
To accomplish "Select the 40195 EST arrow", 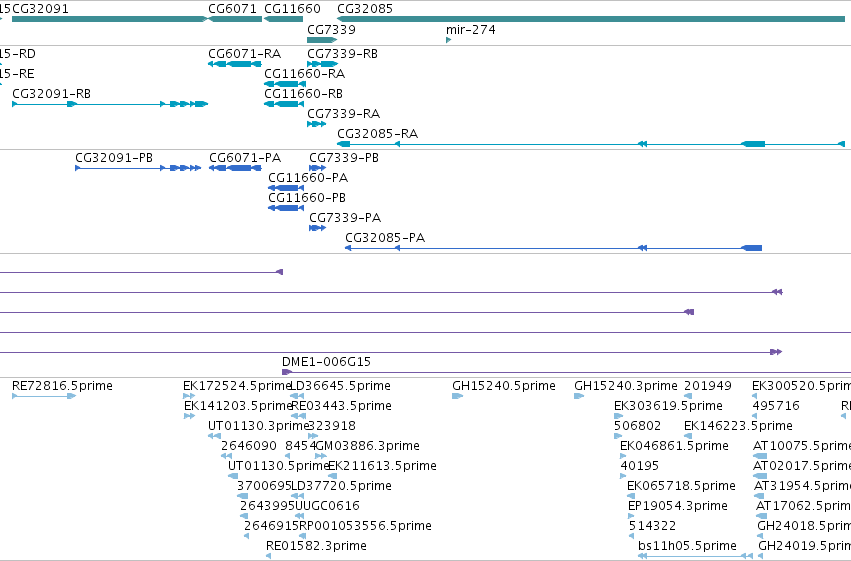I will pos(623,476).
